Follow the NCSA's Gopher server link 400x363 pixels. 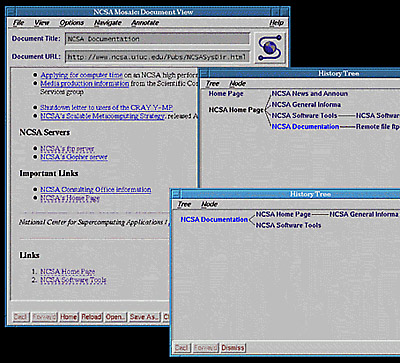pyautogui.click(x=74, y=157)
